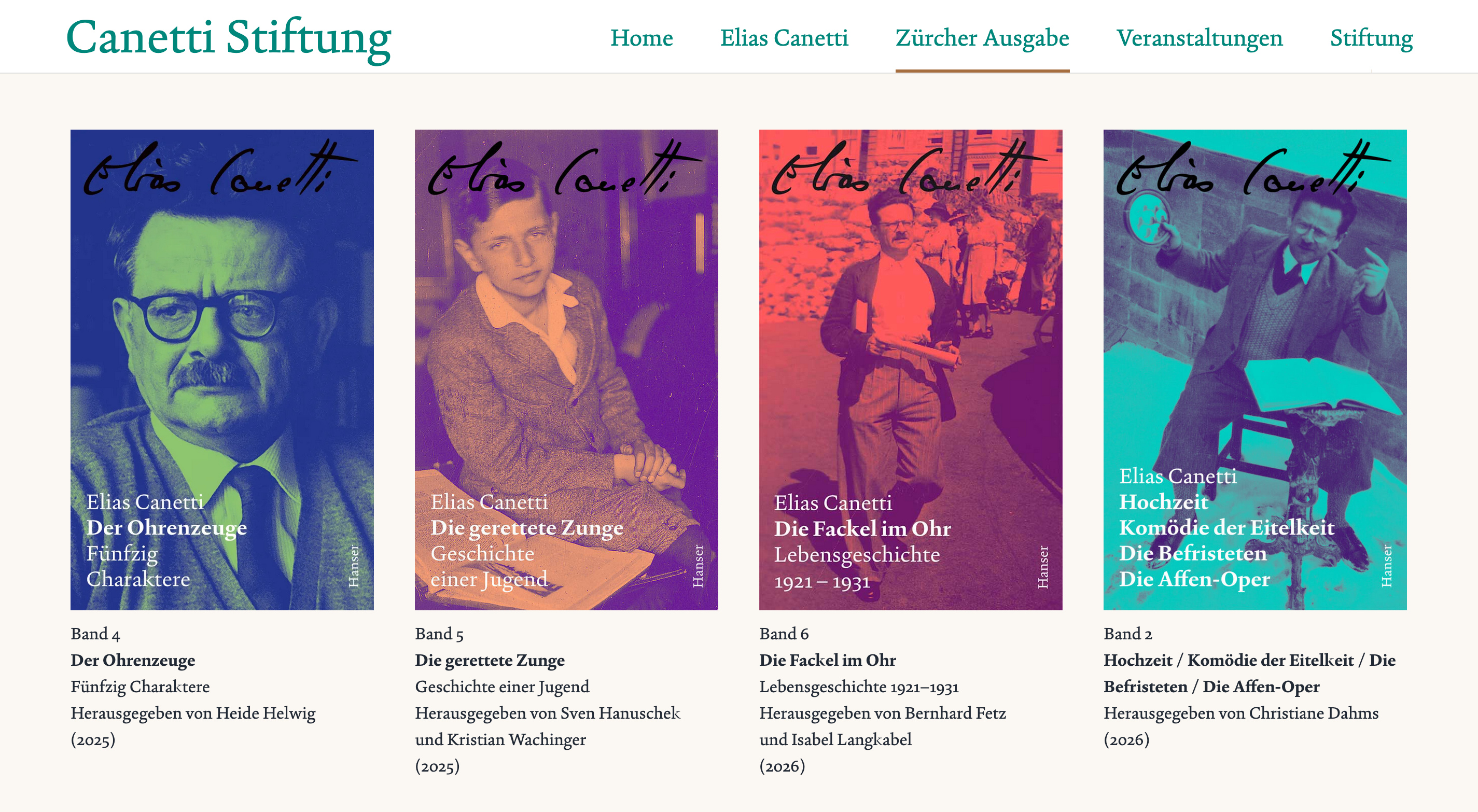Viewport: 1478px width, 812px height.
Task: Click the Band 6 label
Action: click(x=784, y=634)
